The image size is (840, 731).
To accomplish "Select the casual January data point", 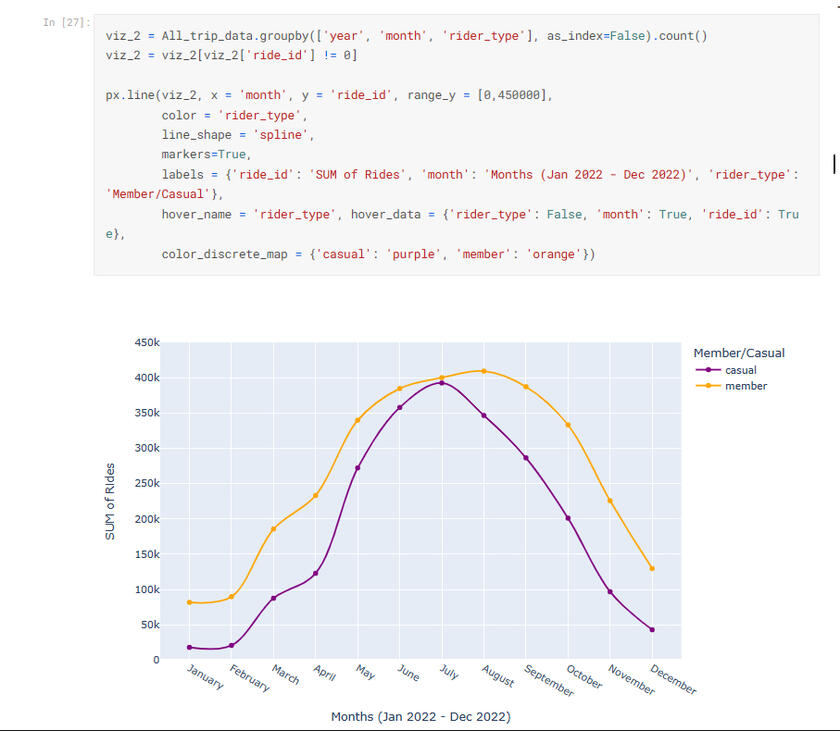I will click(189, 647).
